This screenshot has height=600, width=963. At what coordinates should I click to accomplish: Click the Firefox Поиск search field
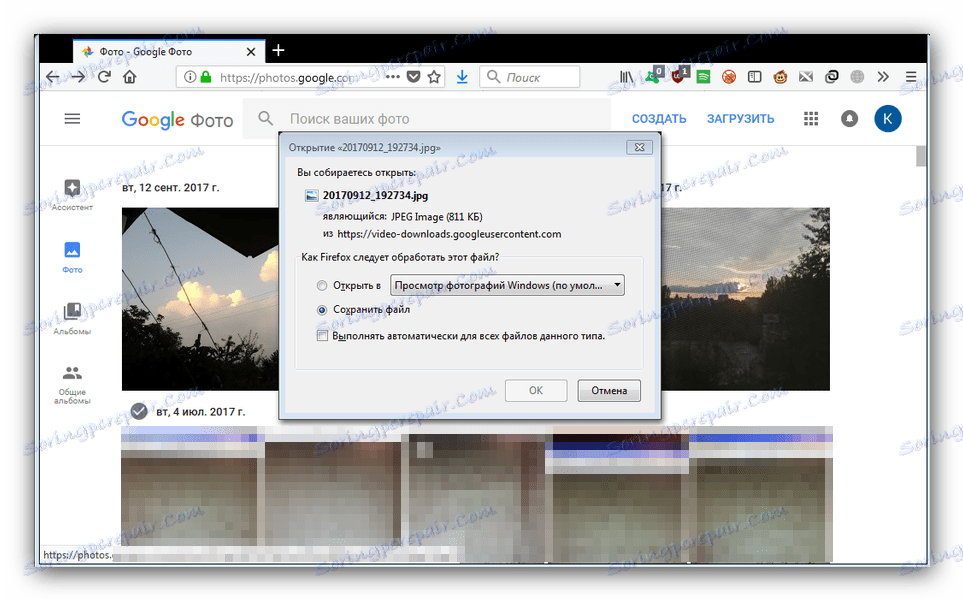pyautogui.click(x=529, y=77)
